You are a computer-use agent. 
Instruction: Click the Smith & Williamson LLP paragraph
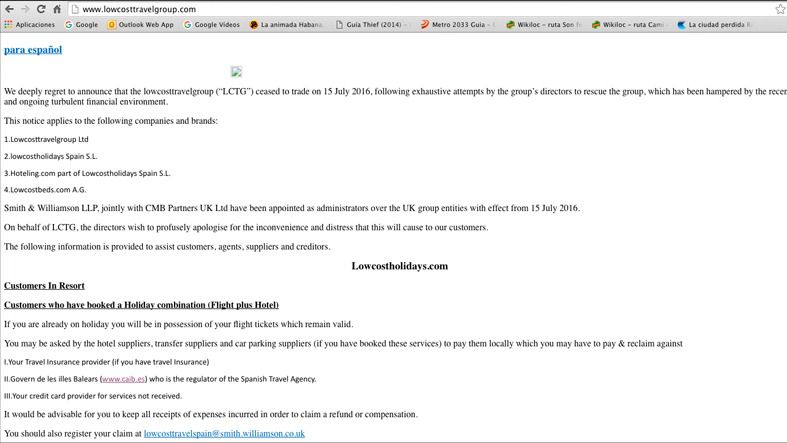(x=292, y=208)
